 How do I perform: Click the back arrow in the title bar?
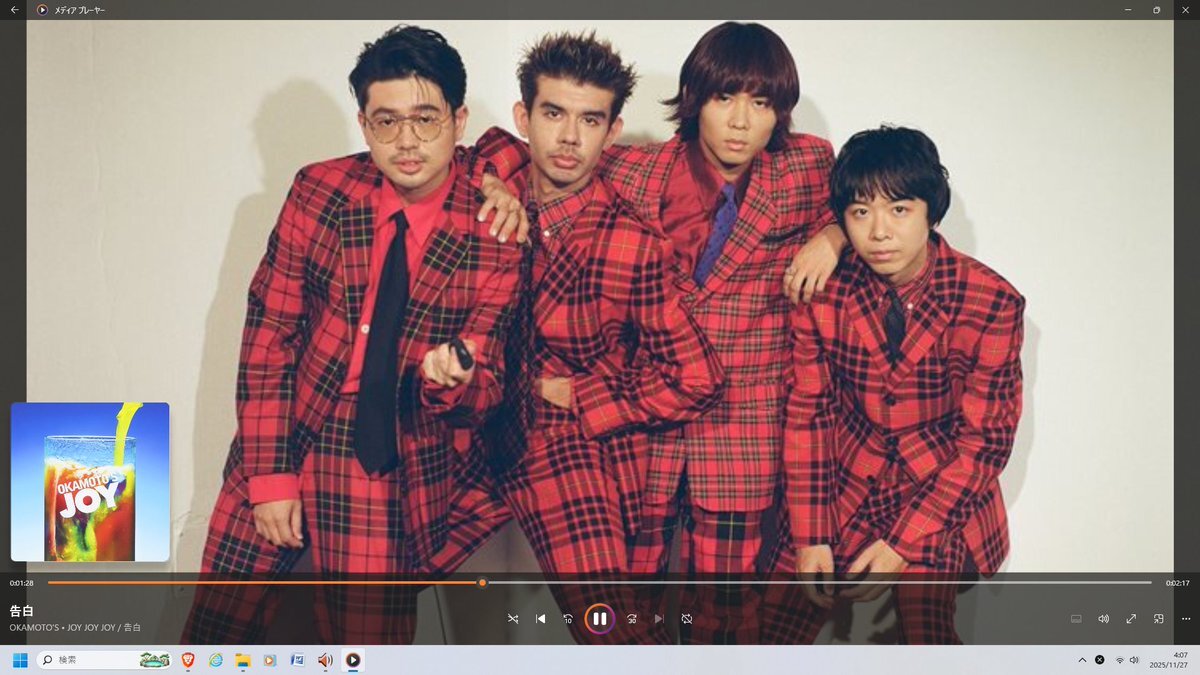click(14, 10)
